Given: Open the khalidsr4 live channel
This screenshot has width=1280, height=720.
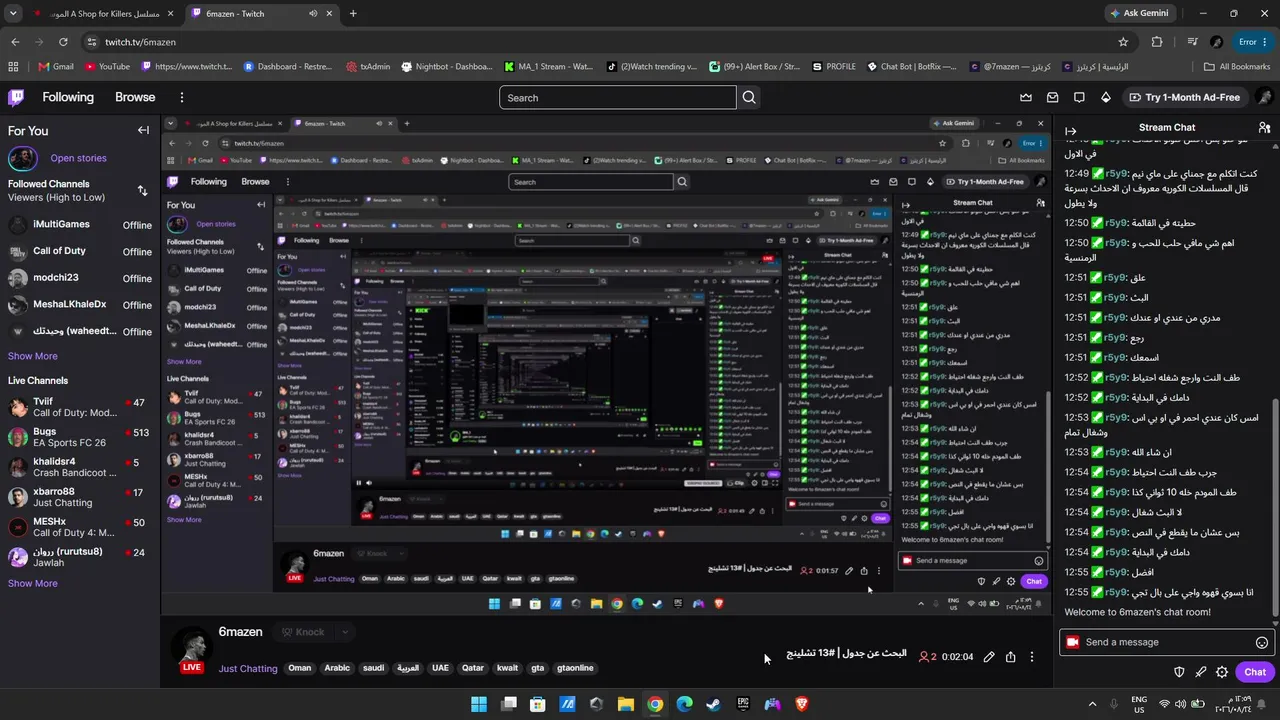Looking at the screenshot, I should (x=80, y=467).
